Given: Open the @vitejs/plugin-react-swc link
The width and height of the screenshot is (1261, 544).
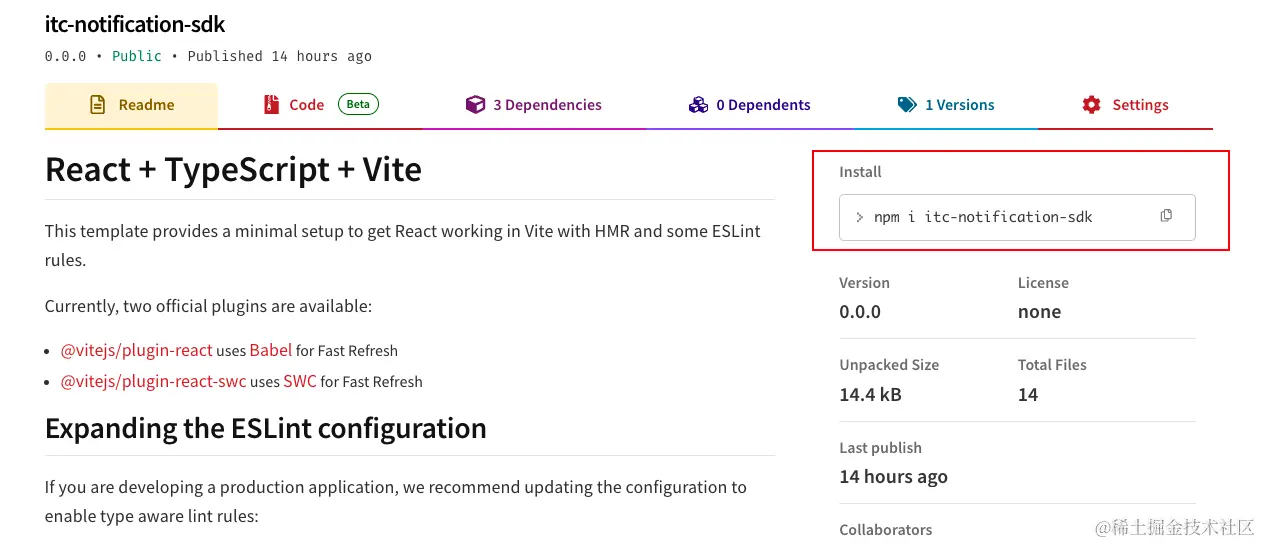Looking at the screenshot, I should click(x=154, y=381).
